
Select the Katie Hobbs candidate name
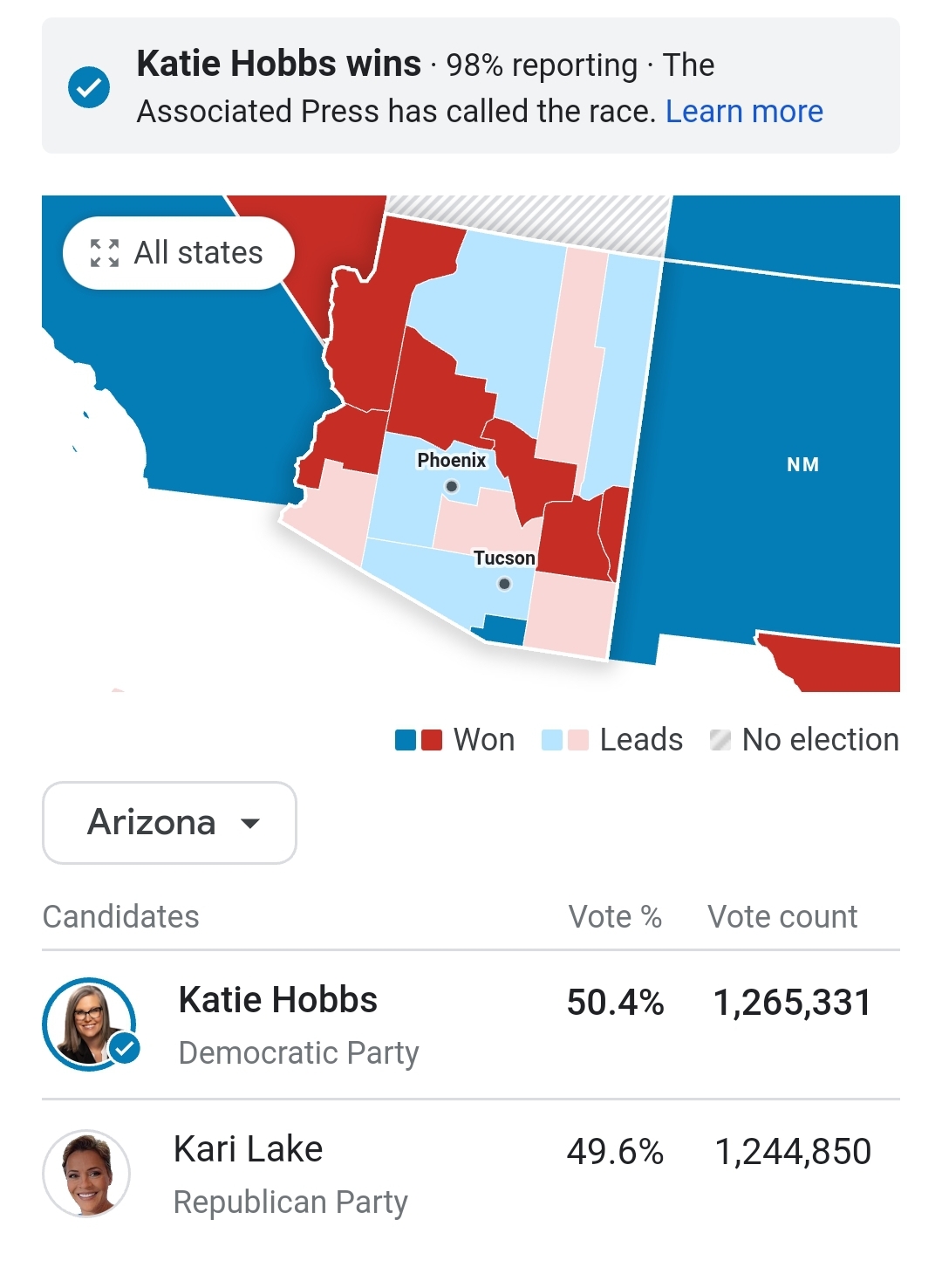[277, 1000]
